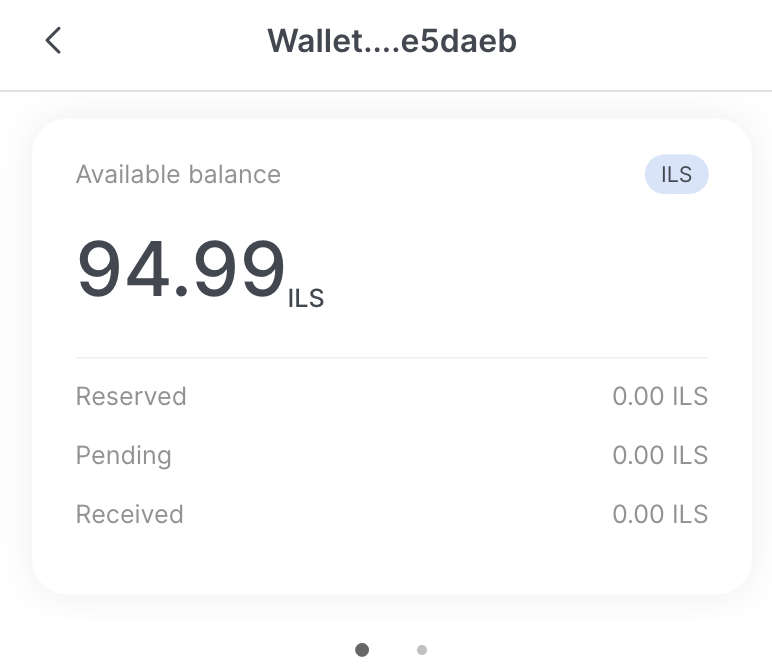Click blank card area below Received row
Screen dimensions: 772x670
click(x=392, y=562)
